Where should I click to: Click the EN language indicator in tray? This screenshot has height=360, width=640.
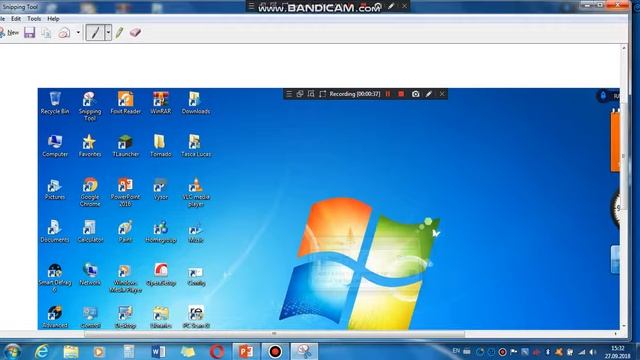[456, 351]
